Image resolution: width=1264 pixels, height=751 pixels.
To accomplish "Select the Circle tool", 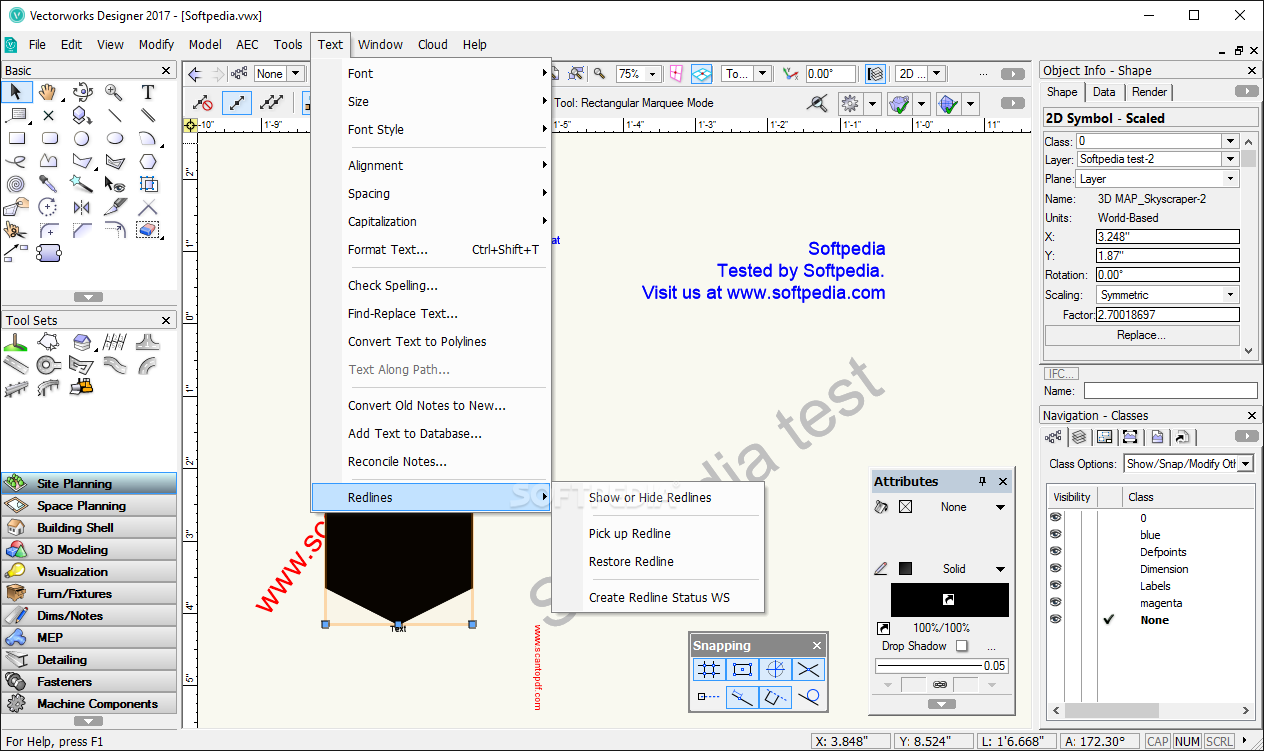I will 82,139.
